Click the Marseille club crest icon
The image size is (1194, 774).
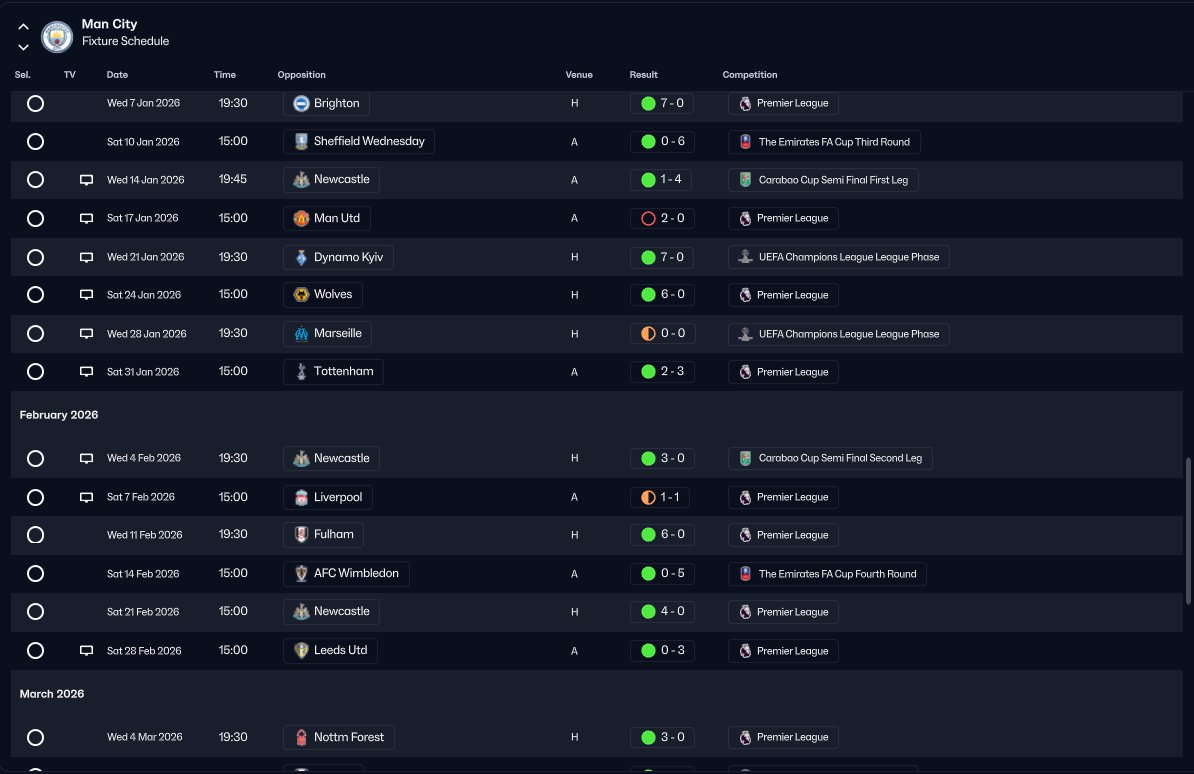(x=302, y=334)
